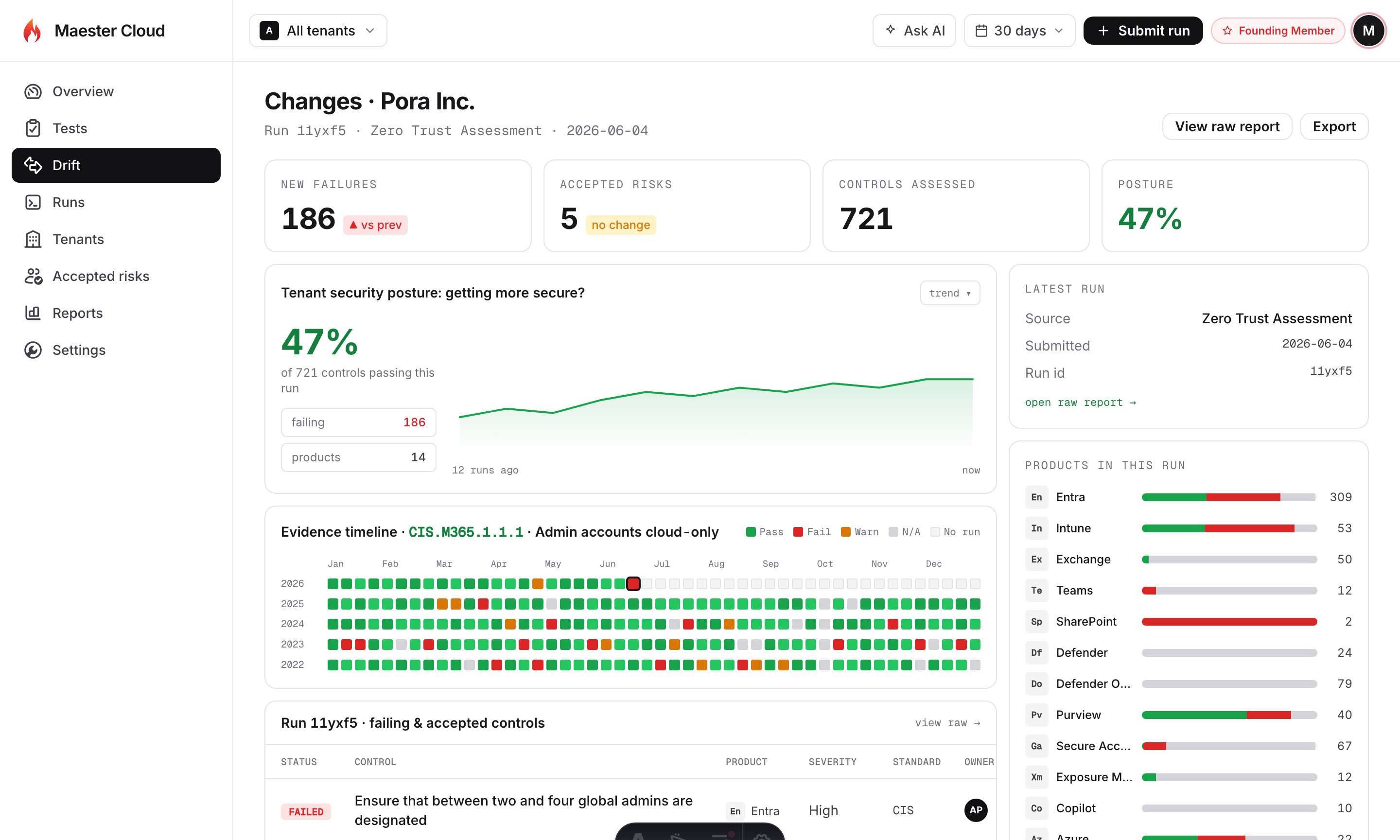
Task: Click the Purview product icon Pv
Action: tap(1036, 715)
